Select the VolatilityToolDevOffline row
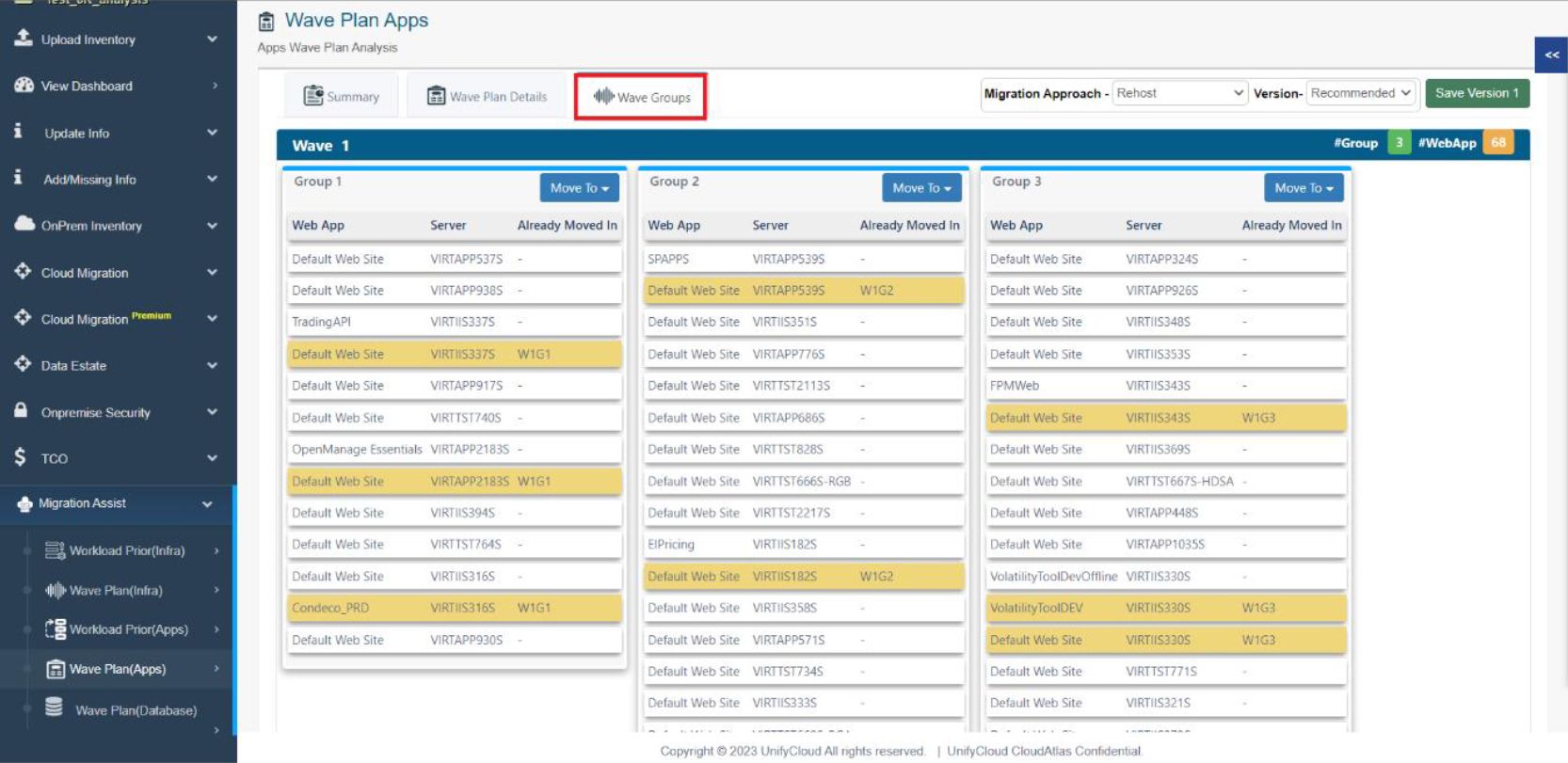This screenshot has height=763, width=1568. tap(1165, 576)
